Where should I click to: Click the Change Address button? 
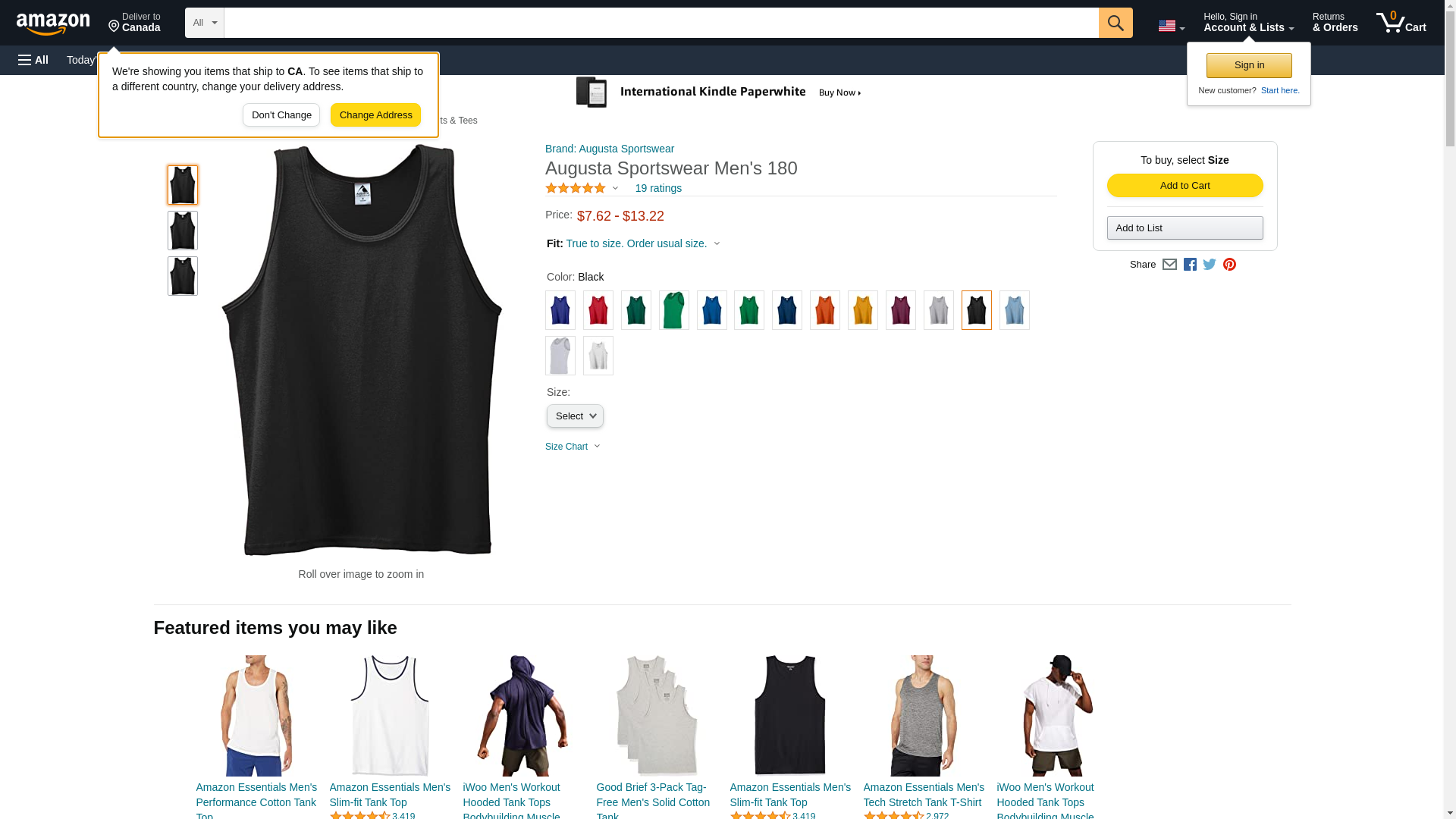[x=375, y=115]
